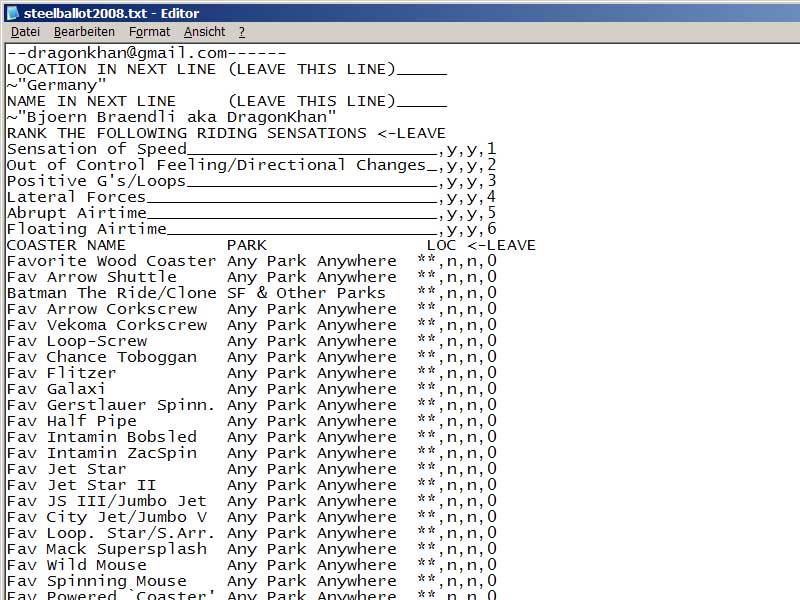
Task: Open the Datei menu
Action: [x=25, y=32]
